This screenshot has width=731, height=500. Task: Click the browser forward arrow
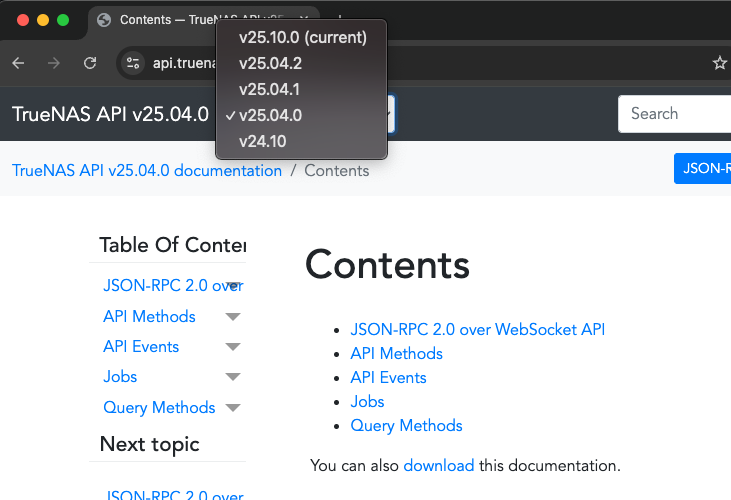pos(54,63)
